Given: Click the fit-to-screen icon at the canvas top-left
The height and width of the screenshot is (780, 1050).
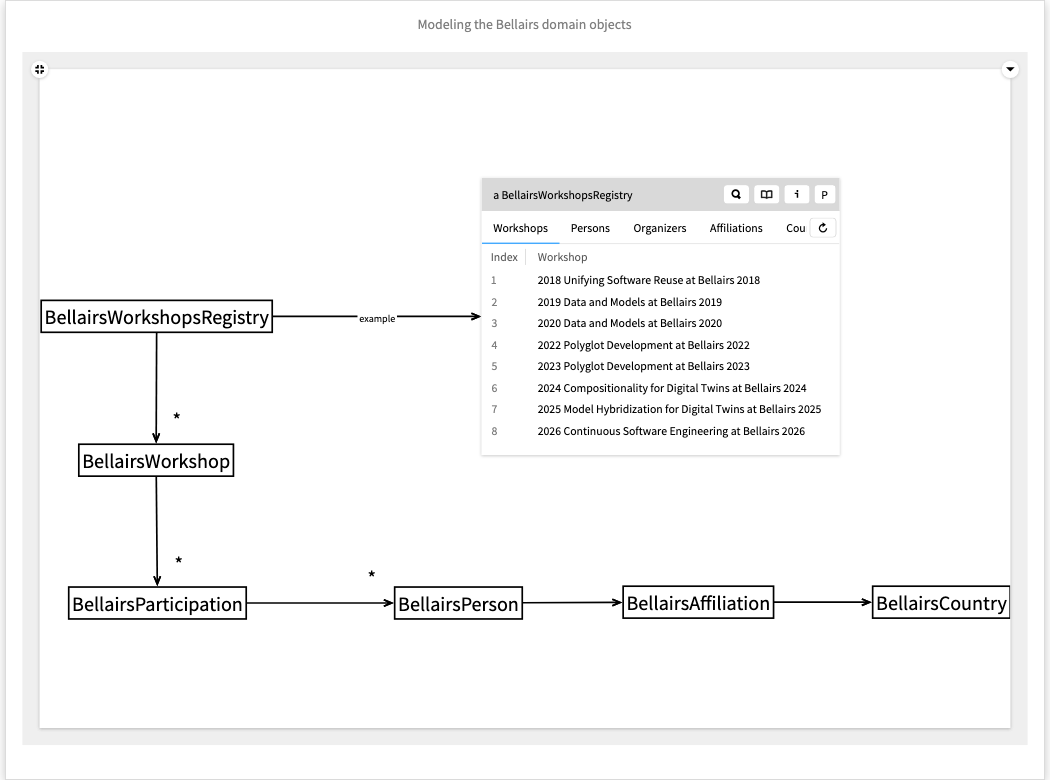Looking at the screenshot, I should pyautogui.click(x=39, y=69).
